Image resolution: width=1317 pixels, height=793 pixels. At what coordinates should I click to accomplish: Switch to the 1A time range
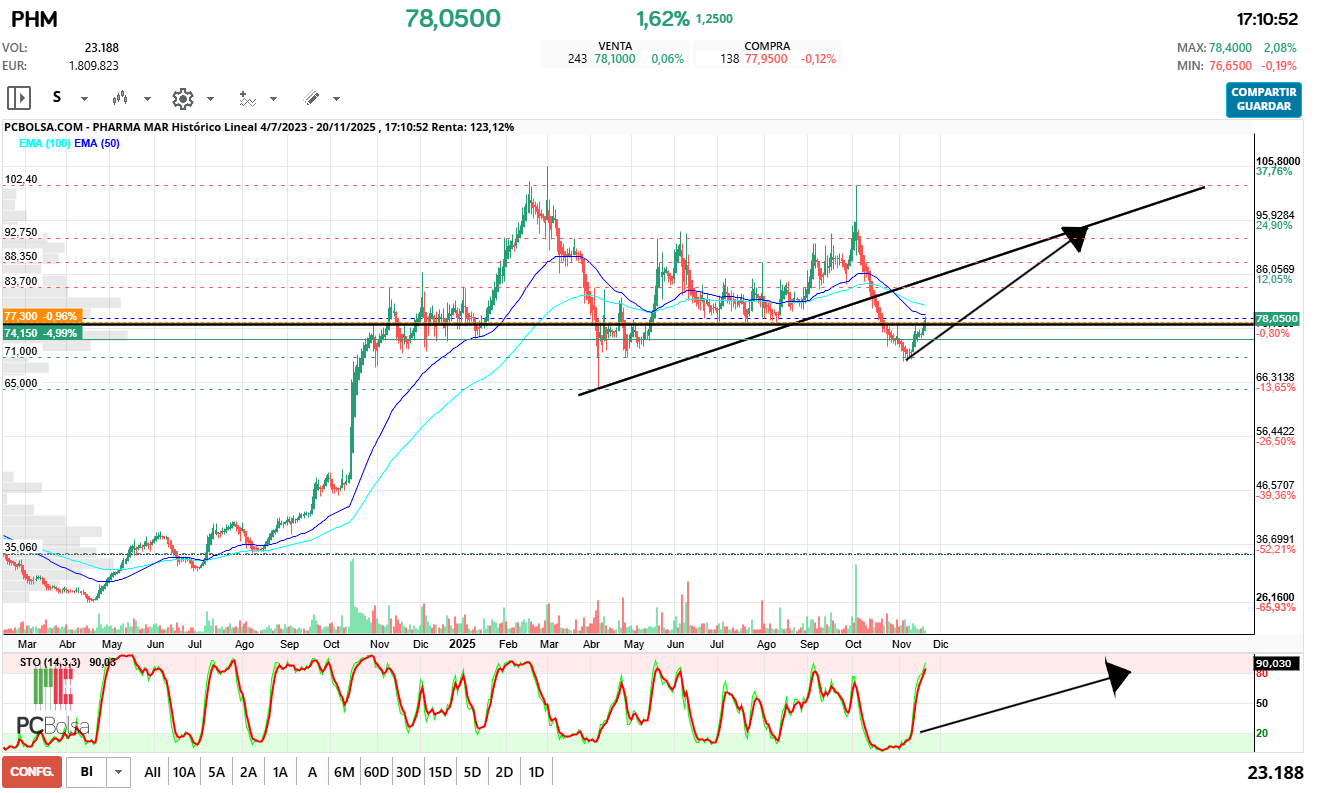pyautogui.click(x=280, y=772)
